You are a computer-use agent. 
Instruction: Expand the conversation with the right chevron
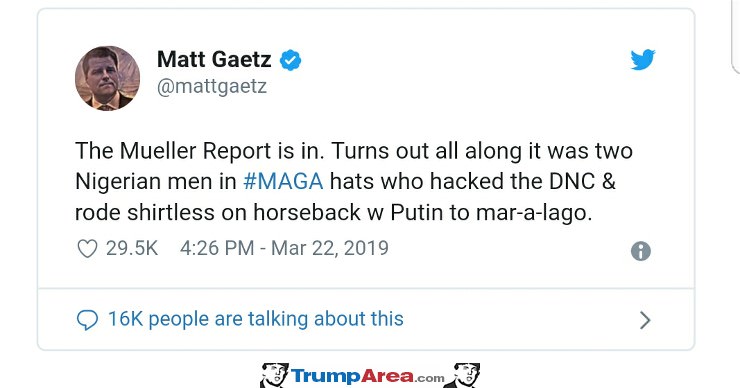pos(645,320)
